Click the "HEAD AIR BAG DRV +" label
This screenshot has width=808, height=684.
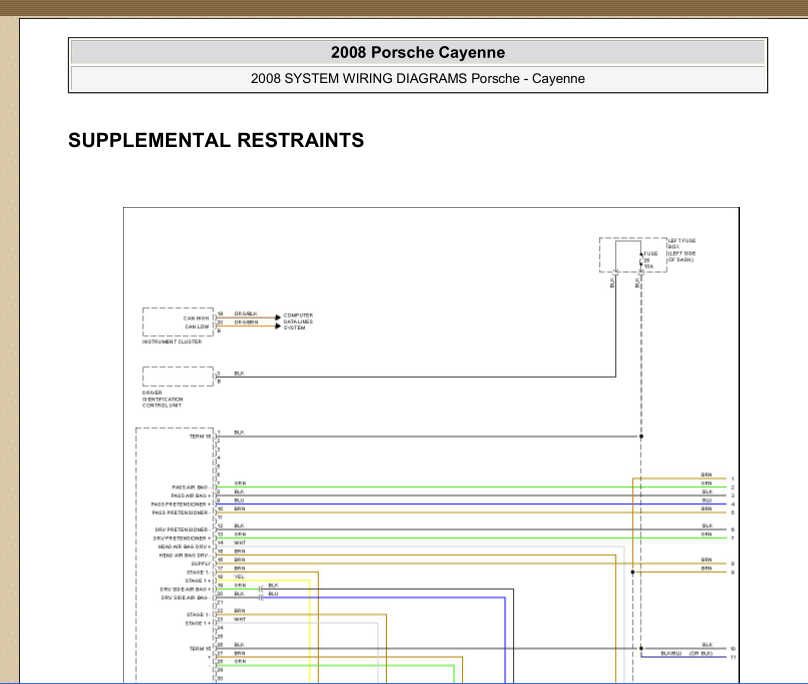[x=184, y=547]
